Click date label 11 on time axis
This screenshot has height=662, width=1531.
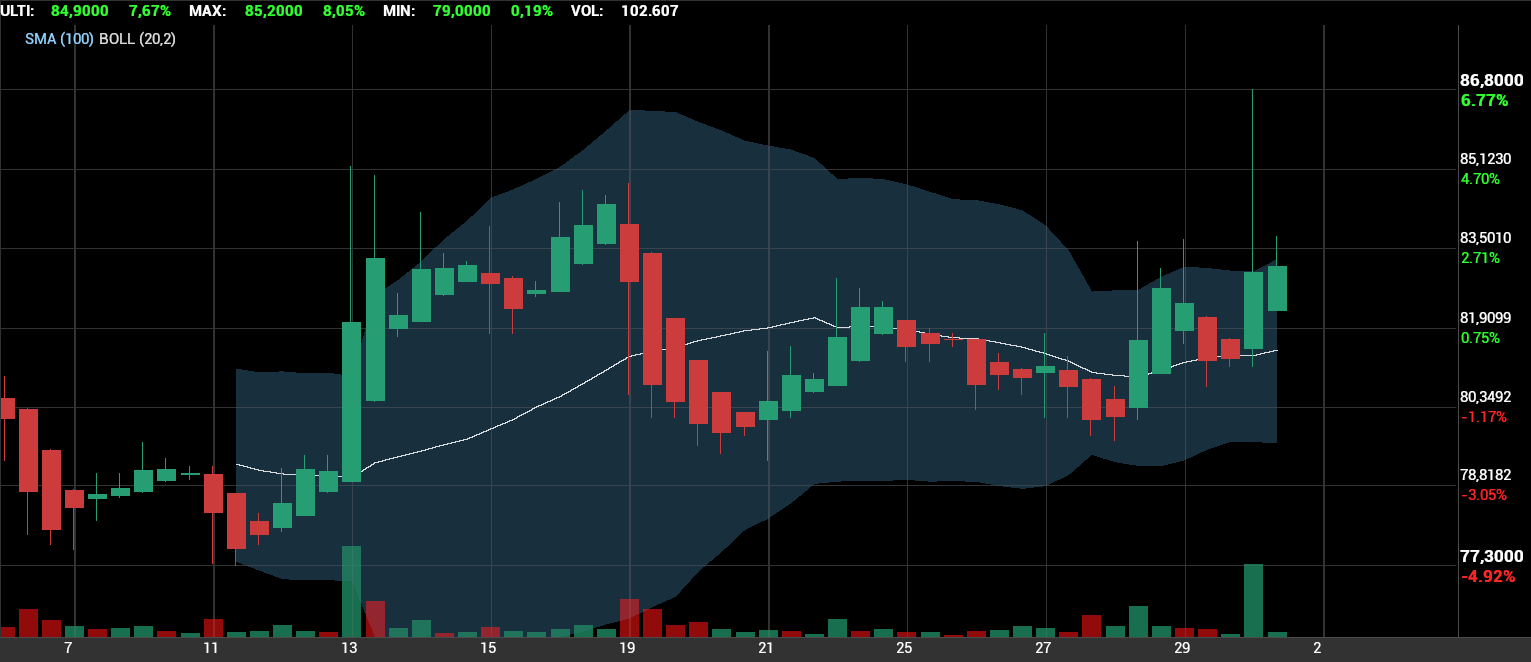click(210, 649)
